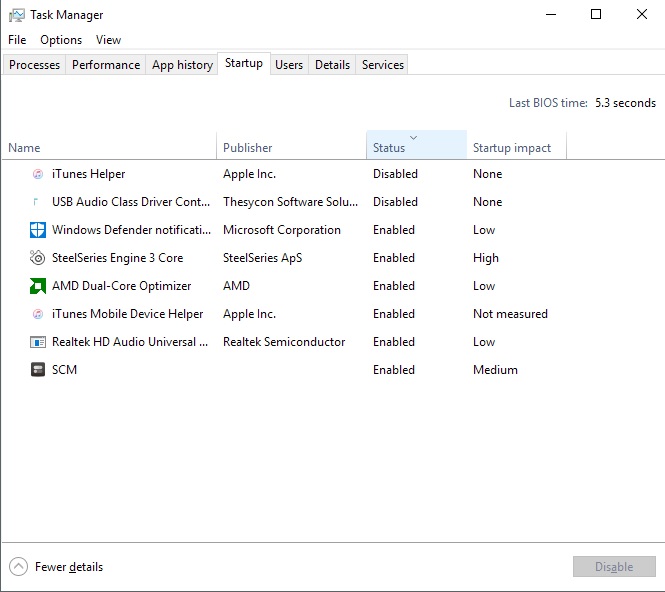Click the AMD Dual-Core Optimizer icon
Screen dimensions: 665x592
38,286
